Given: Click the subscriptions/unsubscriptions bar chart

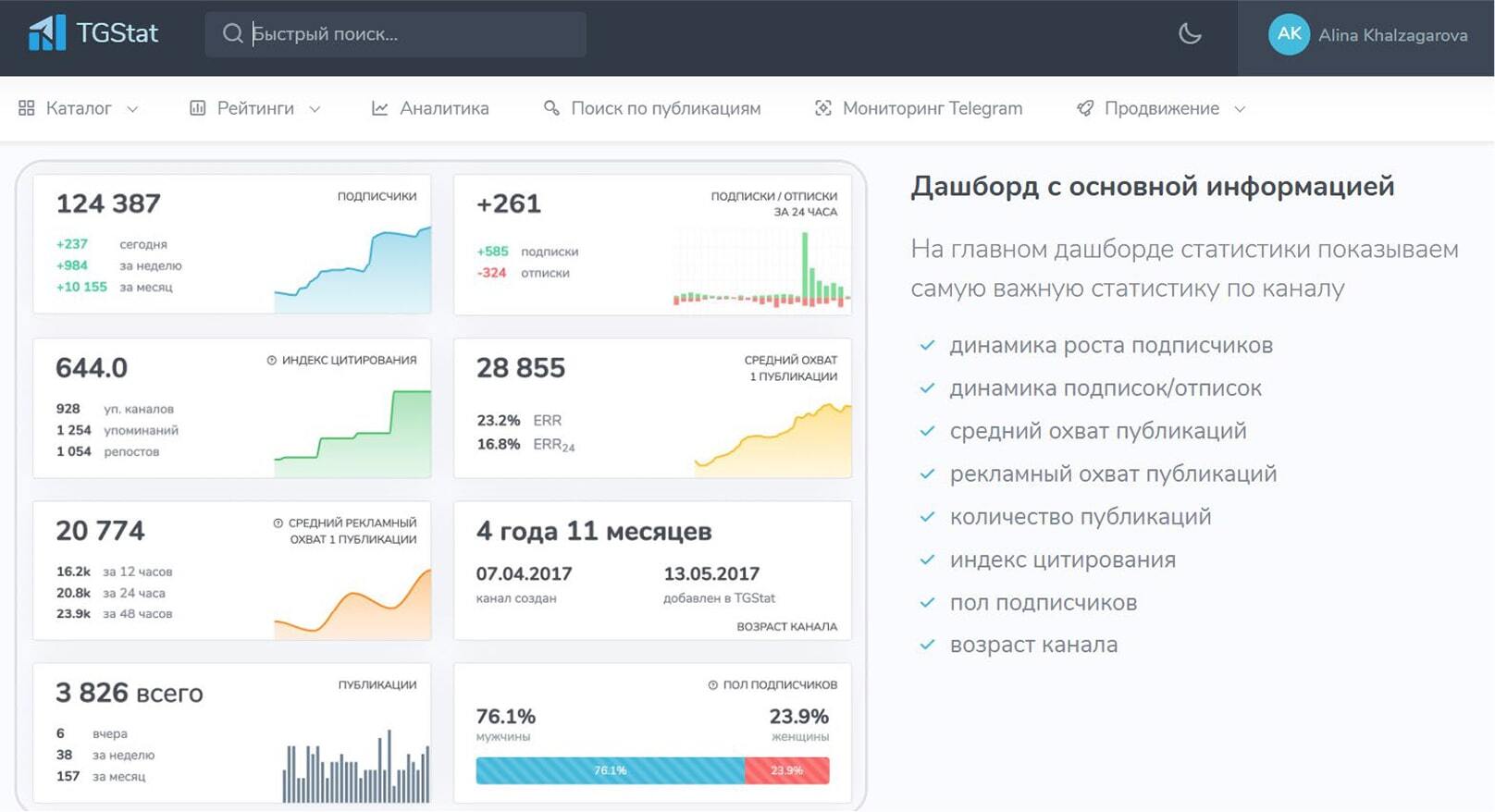Looking at the screenshot, I should point(761,268).
